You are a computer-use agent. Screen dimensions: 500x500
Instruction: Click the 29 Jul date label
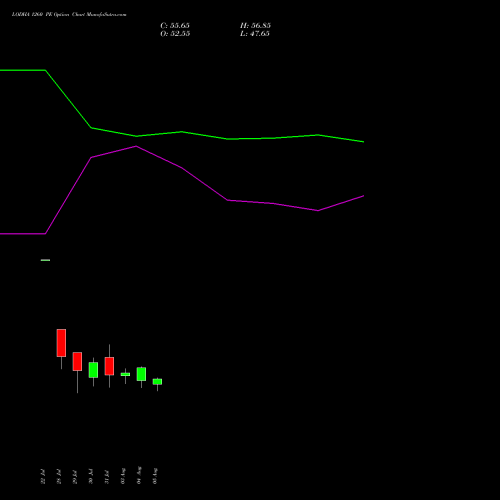click(75, 477)
